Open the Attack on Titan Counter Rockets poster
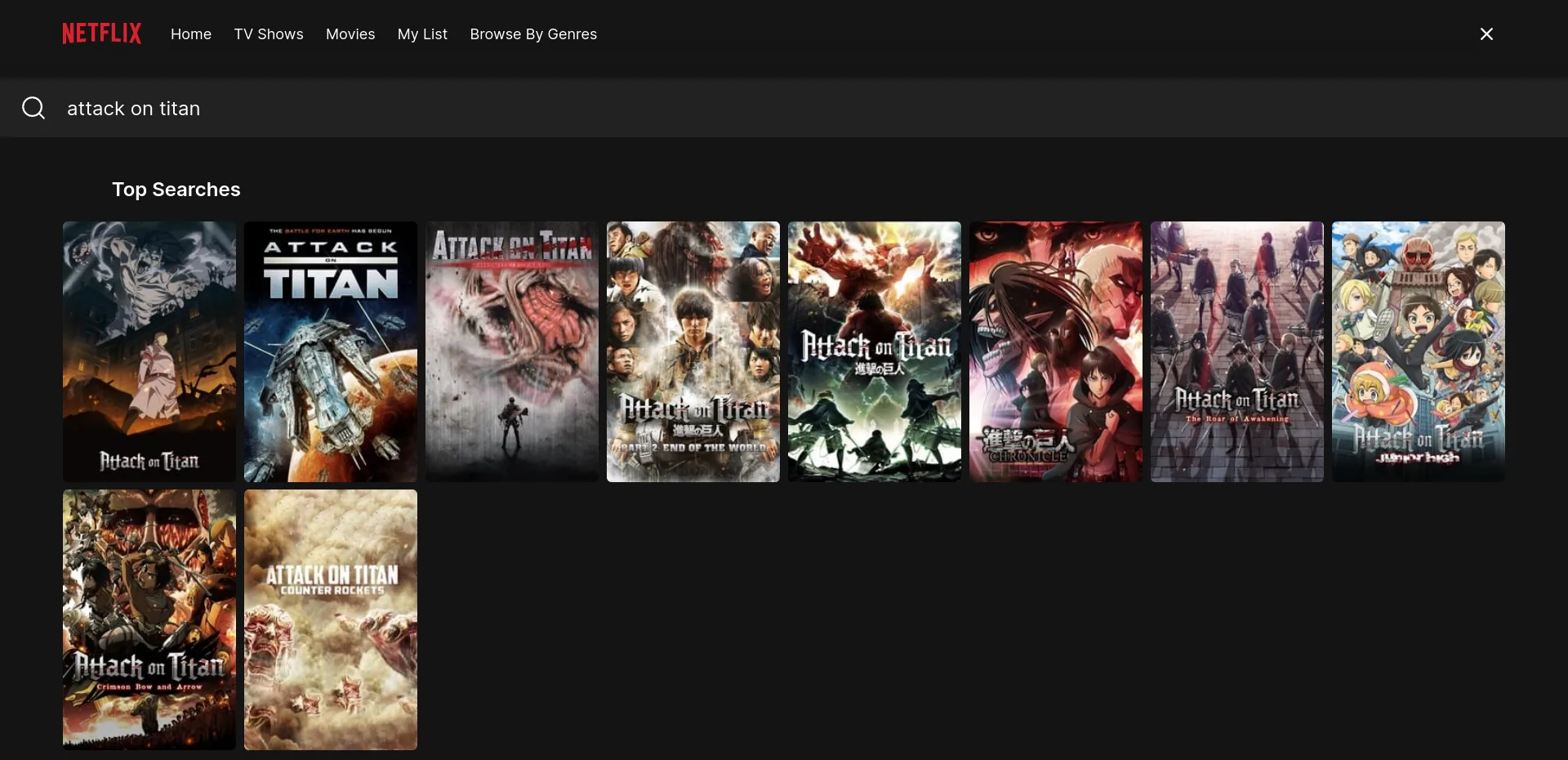This screenshot has width=1568, height=760. point(331,619)
